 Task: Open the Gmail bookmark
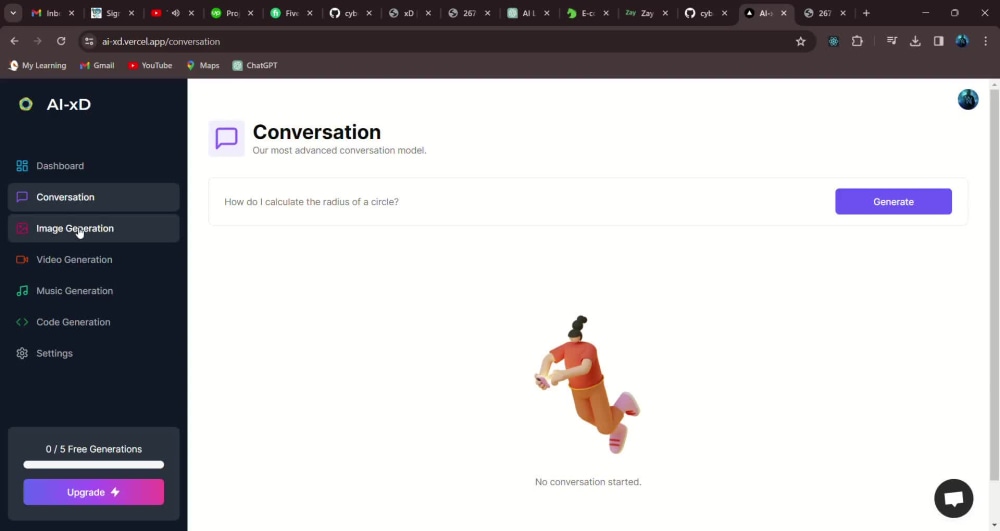coord(97,65)
